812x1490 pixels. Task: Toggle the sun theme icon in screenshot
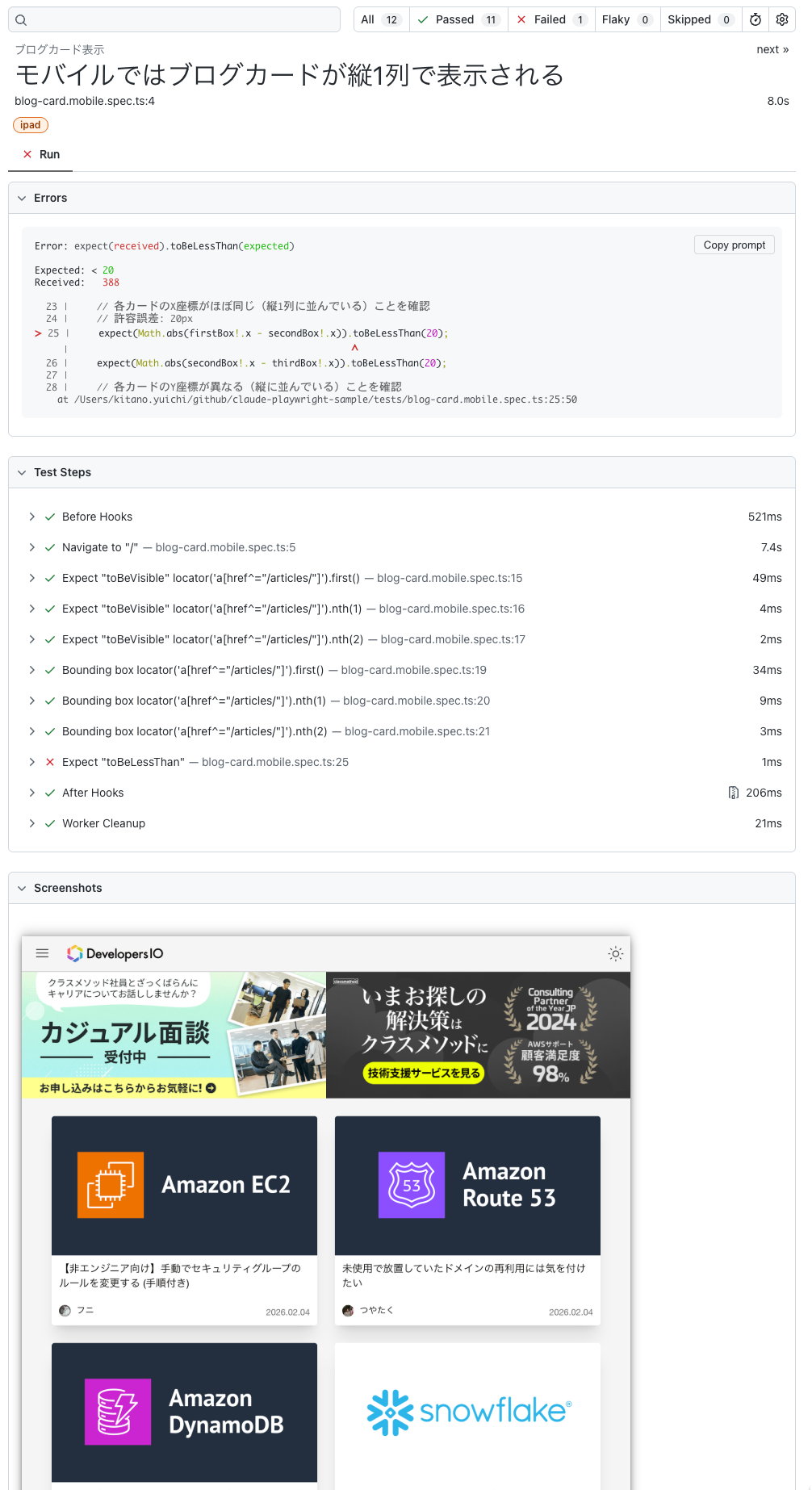pos(616,954)
